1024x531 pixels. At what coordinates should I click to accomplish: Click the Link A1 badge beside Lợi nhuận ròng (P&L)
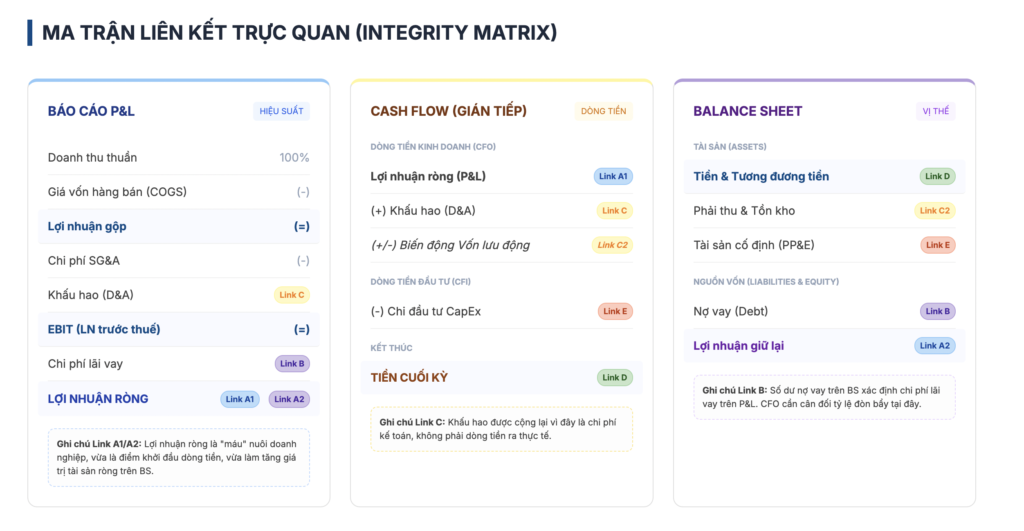click(613, 176)
